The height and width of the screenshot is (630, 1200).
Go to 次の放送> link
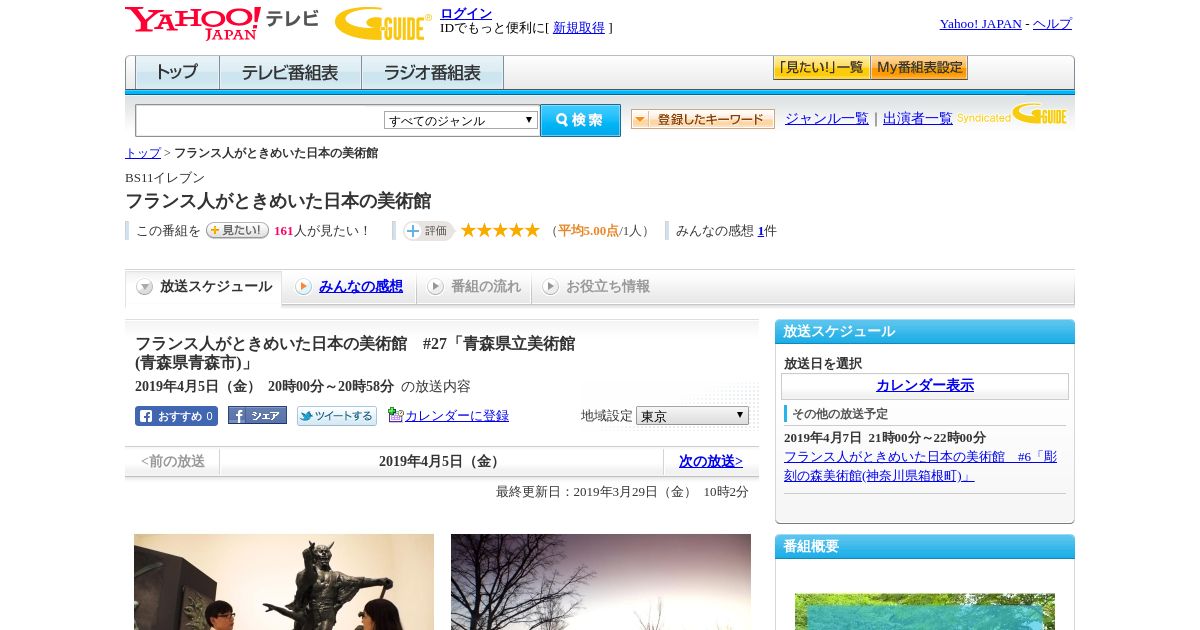(711, 461)
